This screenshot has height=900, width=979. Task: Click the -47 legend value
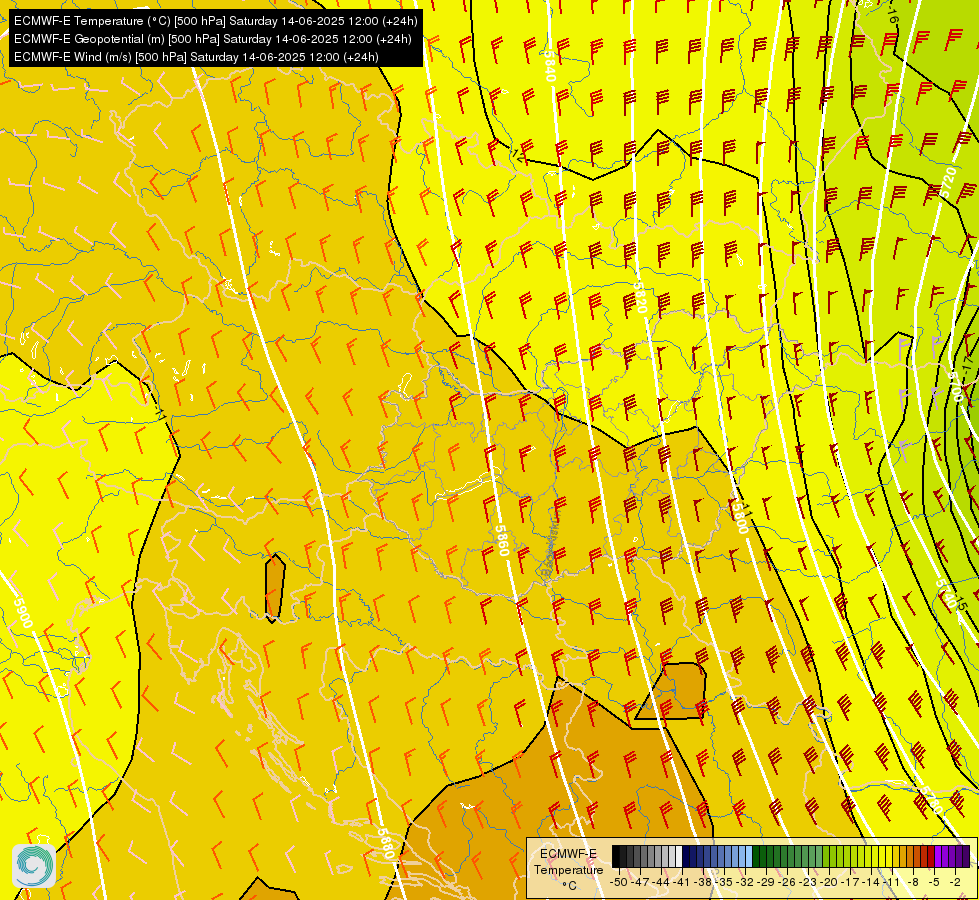point(640,882)
